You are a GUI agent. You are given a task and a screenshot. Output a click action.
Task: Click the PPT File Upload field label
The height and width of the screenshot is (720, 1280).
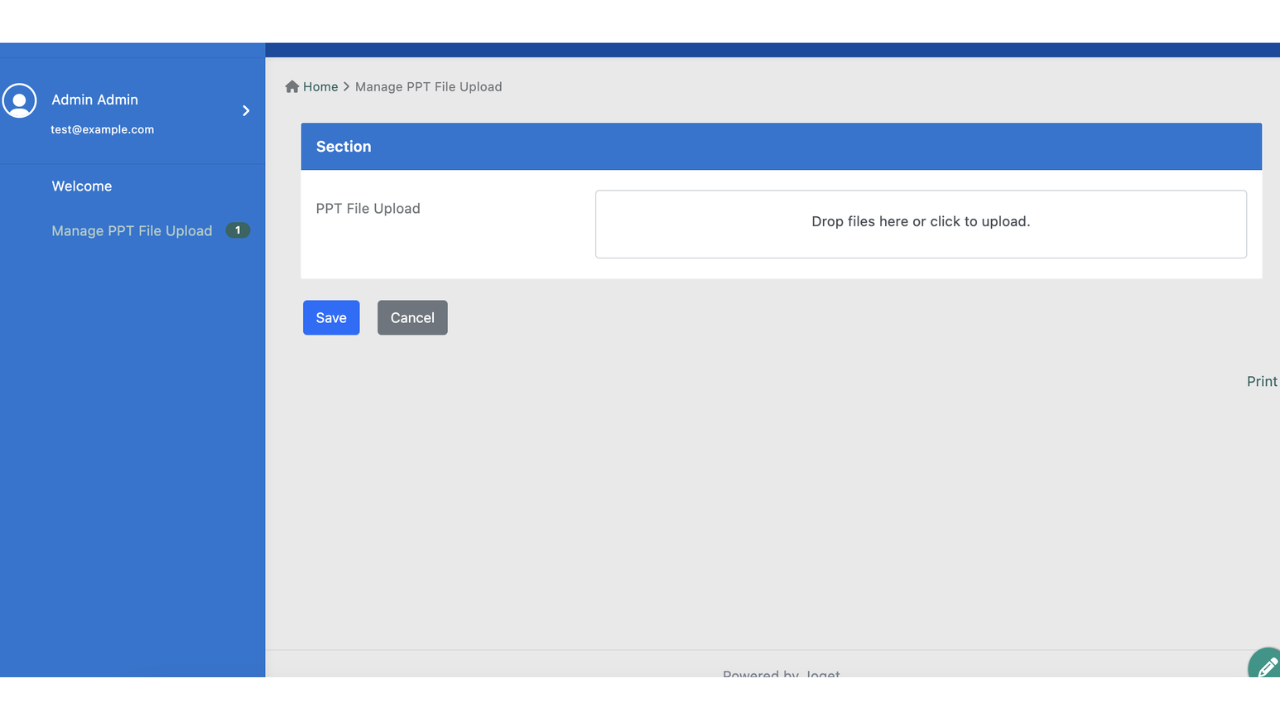[368, 209]
